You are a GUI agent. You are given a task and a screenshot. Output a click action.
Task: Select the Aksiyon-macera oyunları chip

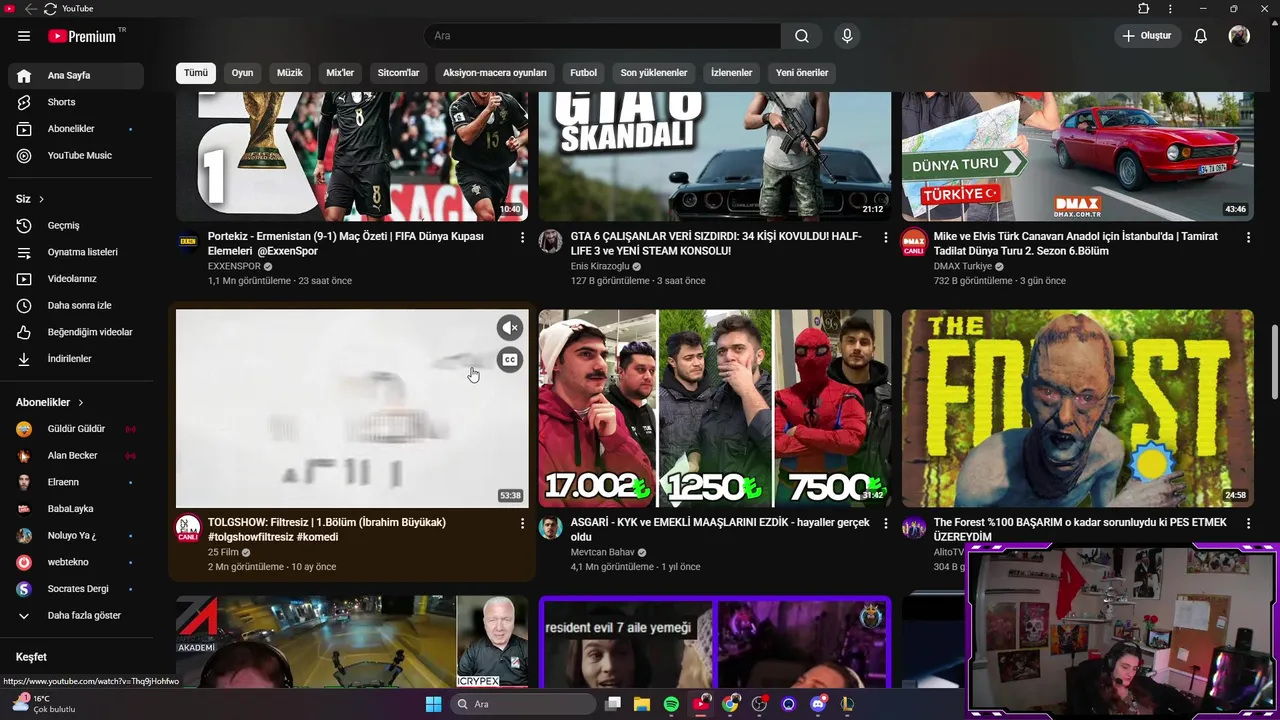pos(495,73)
